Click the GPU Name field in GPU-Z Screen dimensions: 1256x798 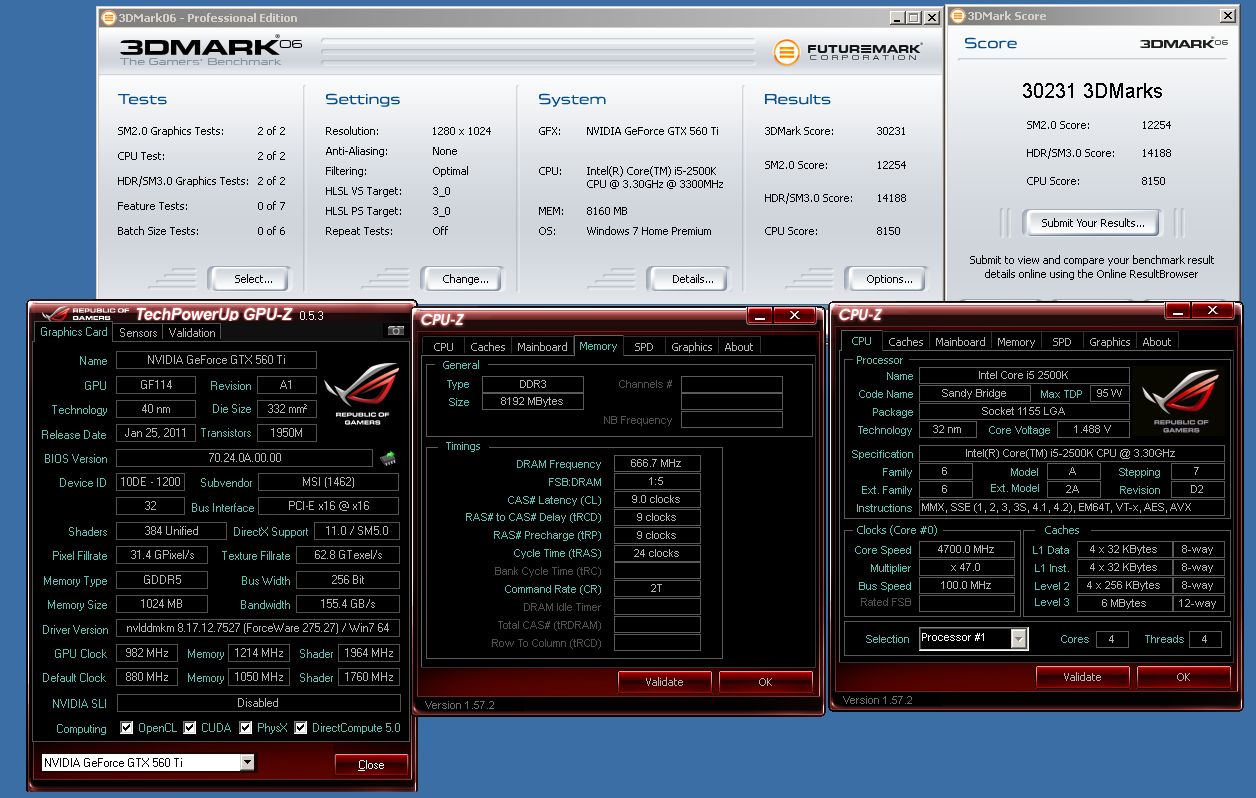tap(216, 360)
